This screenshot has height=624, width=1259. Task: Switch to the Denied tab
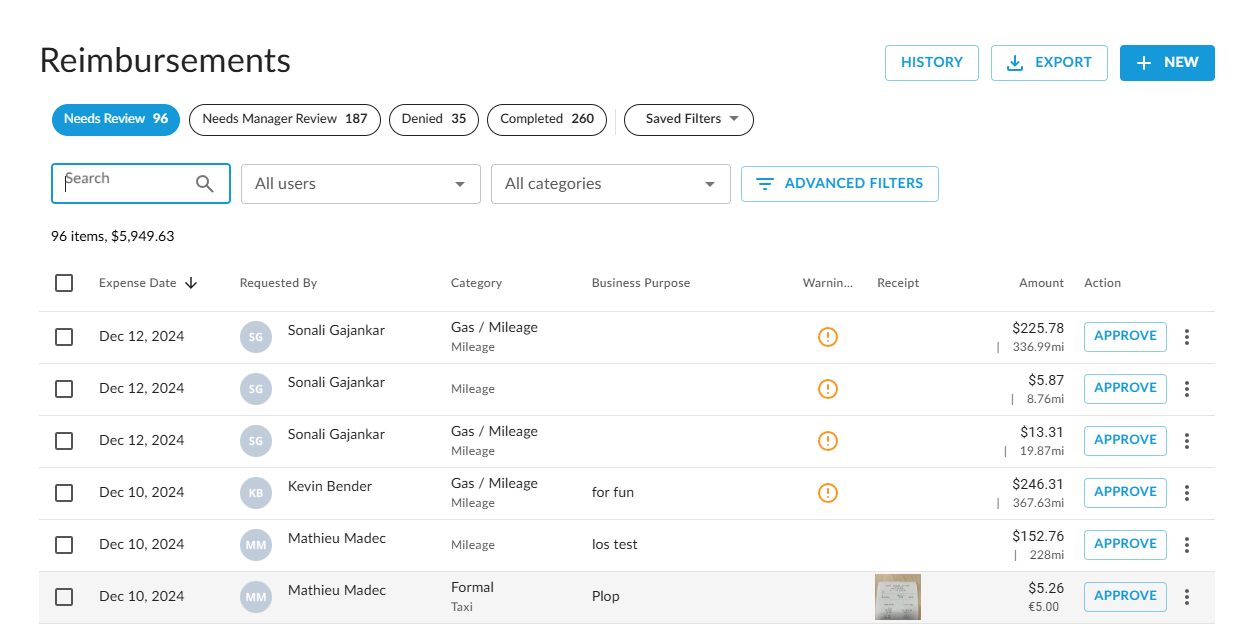pyautogui.click(x=433, y=119)
